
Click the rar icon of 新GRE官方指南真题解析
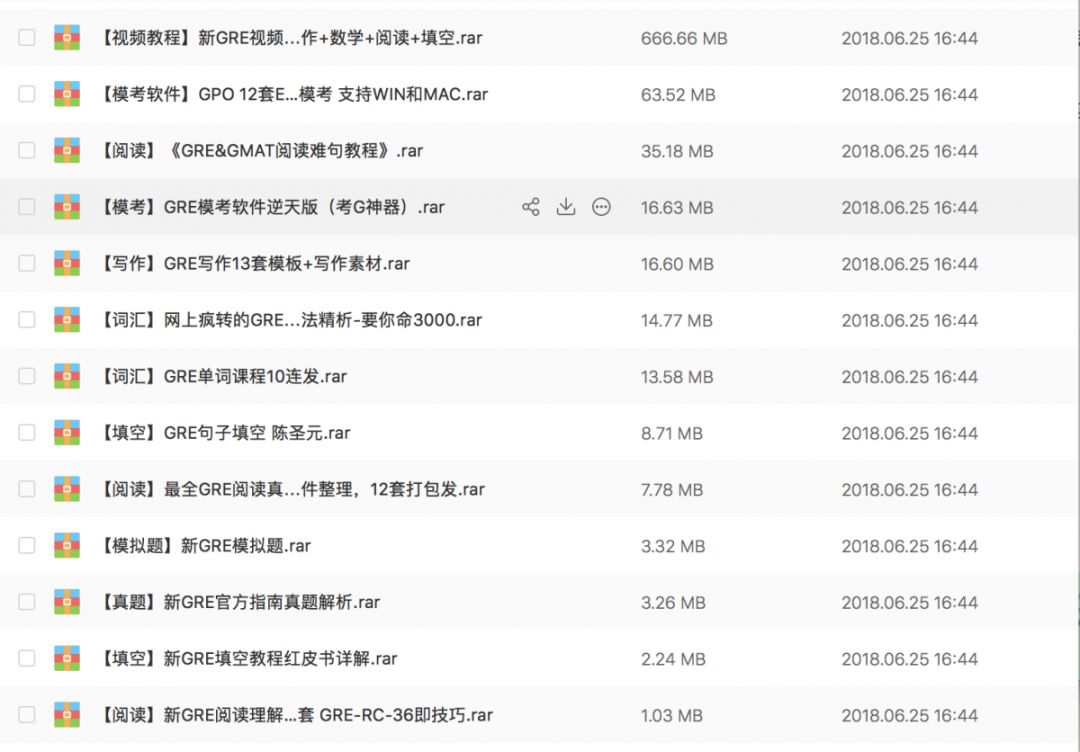pos(67,603)
